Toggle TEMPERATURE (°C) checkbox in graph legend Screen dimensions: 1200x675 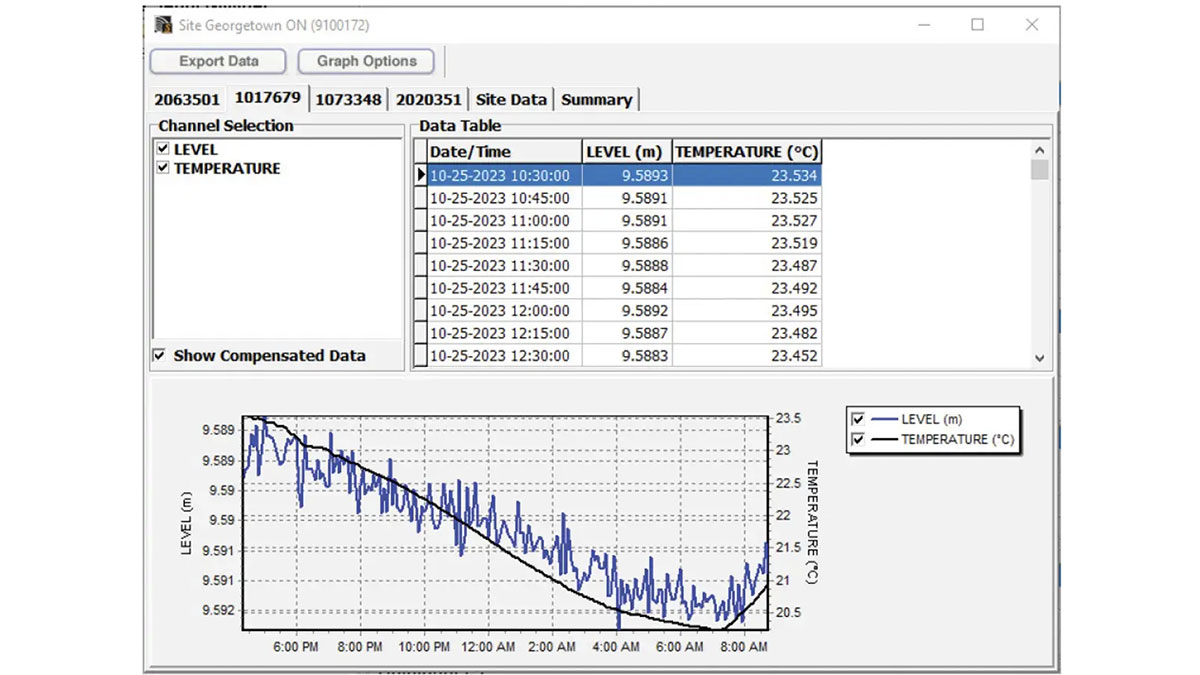tap(857, 439)
